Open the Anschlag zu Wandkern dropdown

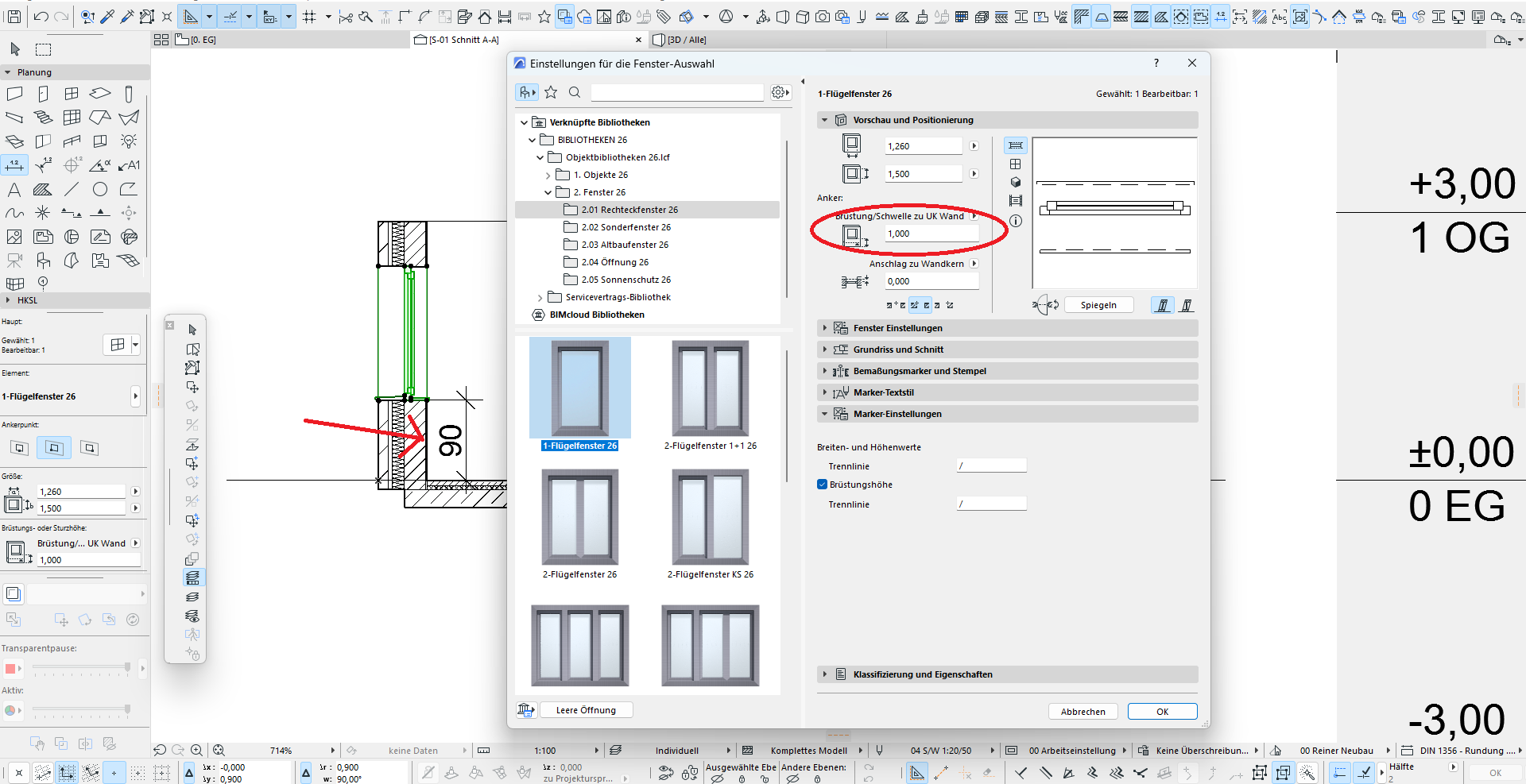point(974,264)
